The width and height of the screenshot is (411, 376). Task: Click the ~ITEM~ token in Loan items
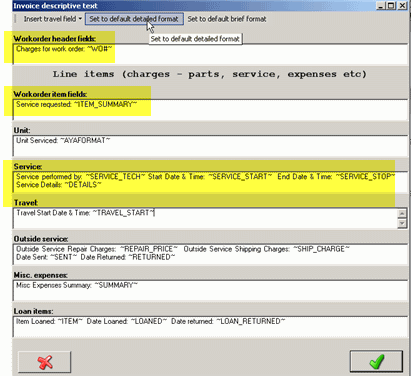pyautogui.click(x=70, y=321)
